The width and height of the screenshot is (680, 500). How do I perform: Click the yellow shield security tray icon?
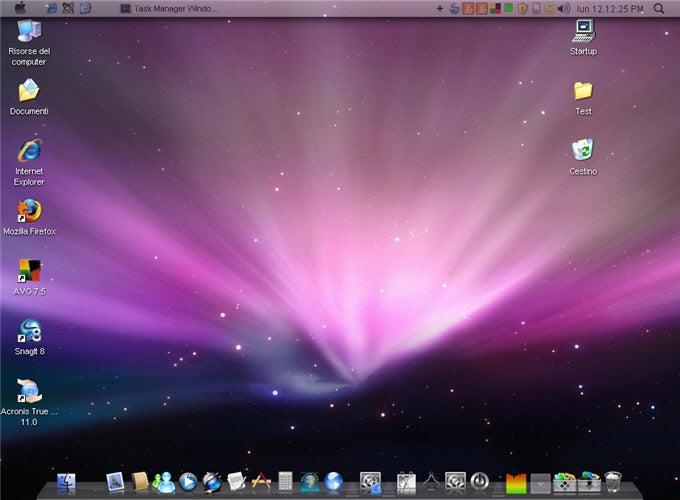(x=523, y=8)
